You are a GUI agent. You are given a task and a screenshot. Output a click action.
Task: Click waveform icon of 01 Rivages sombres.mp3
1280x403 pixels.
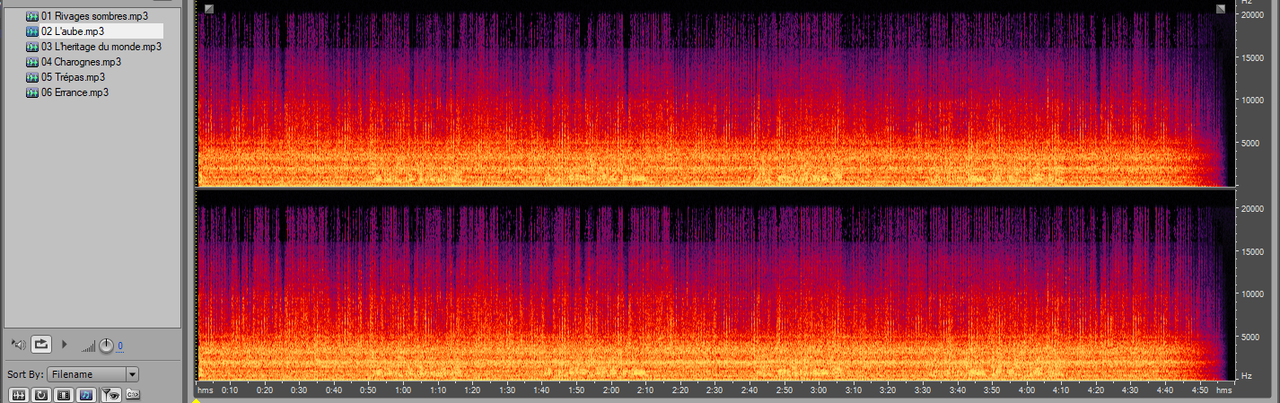[32, 17]
